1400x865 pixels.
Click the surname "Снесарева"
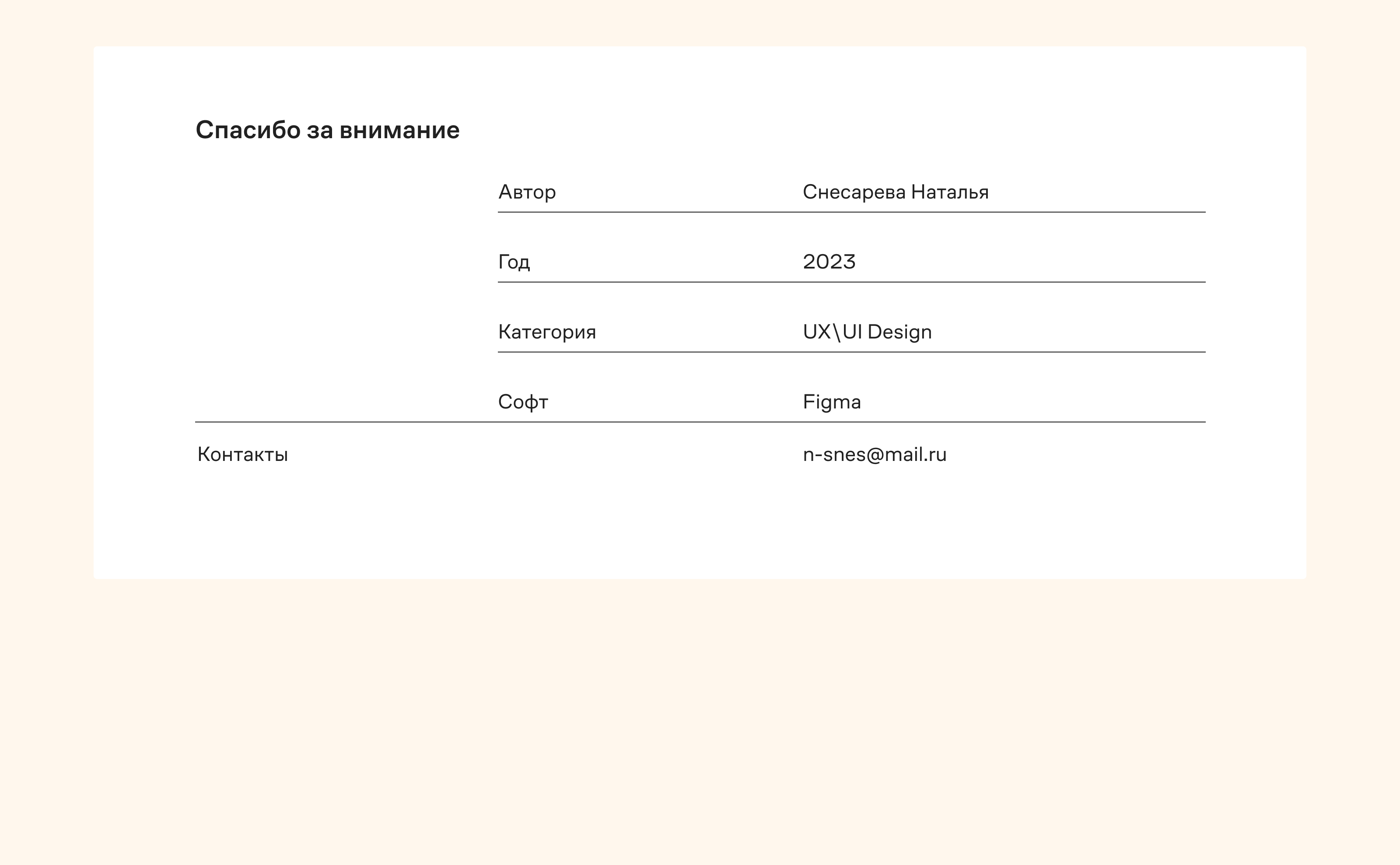[x=854, y=192]
